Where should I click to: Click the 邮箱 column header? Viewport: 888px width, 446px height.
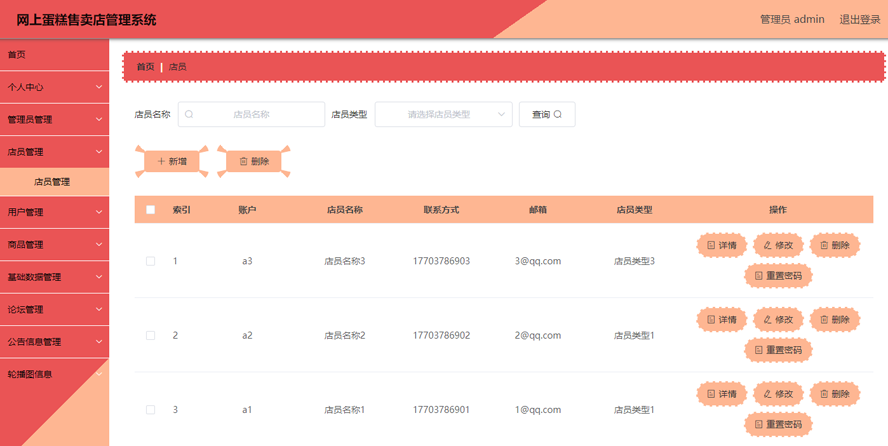coord(537,209)
